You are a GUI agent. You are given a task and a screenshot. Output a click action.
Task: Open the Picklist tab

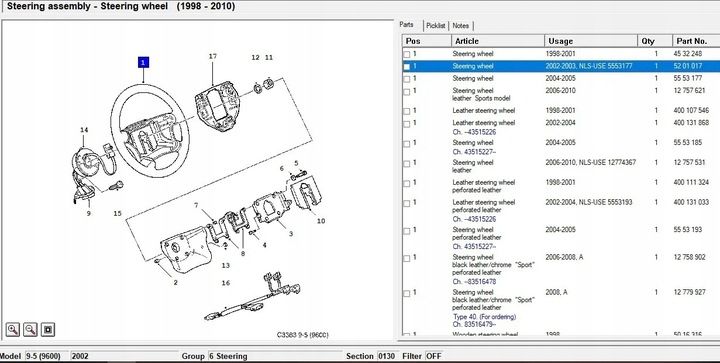(x=435, y=26)
